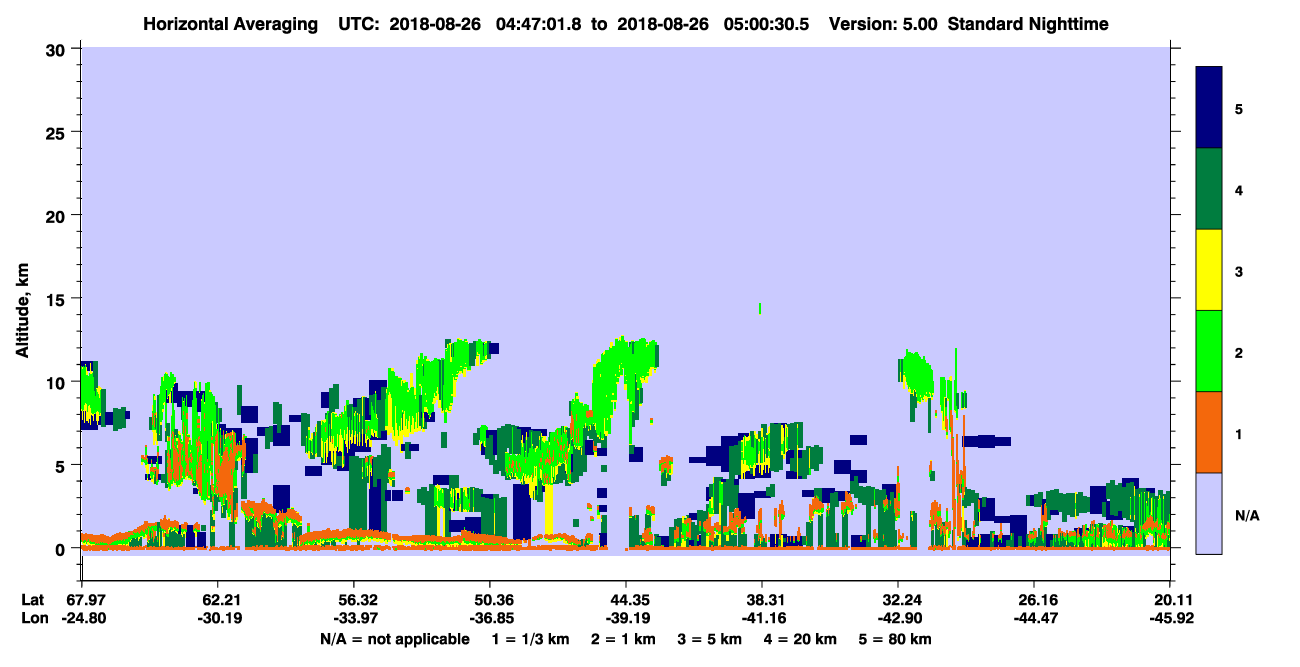This screenshot has width=1300, height=667.
Task: Click the yellow color bar segment labeled 3
Action: 1209,270
